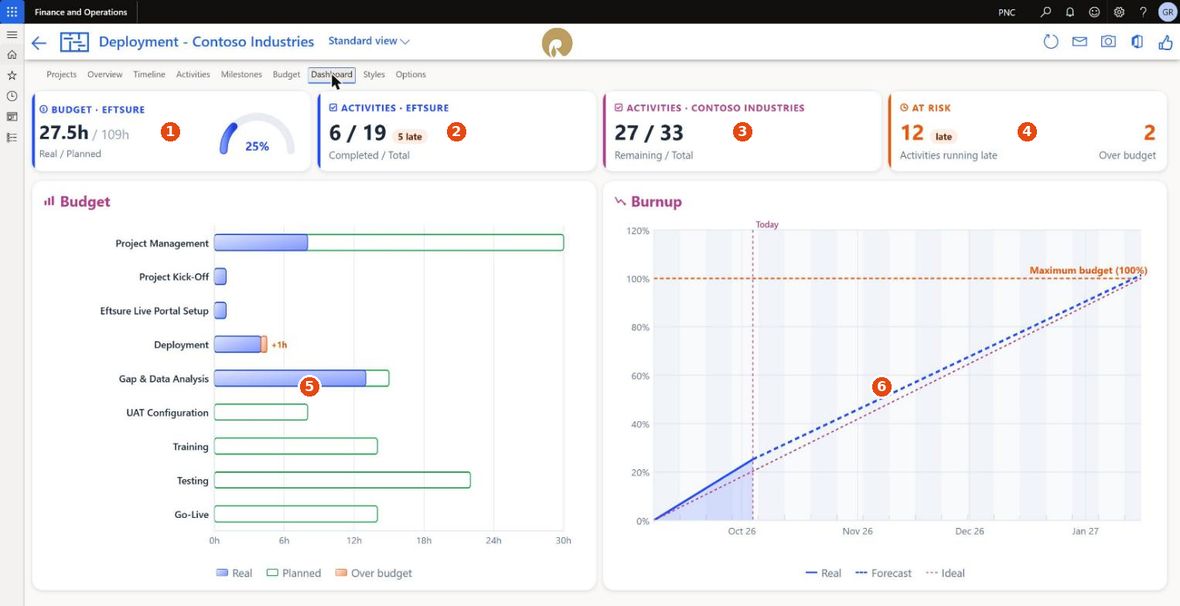The height and width of the screenshot is (606, 1180).
Task: Open the GR user account menu
Action: [x=1167, y=12]
